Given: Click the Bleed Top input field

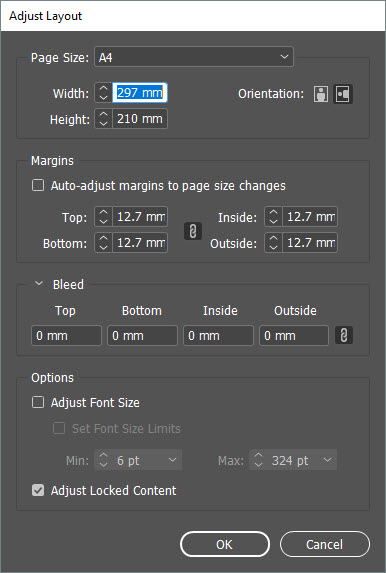Looking at the screenshot, I should click(x=66, y=335).
